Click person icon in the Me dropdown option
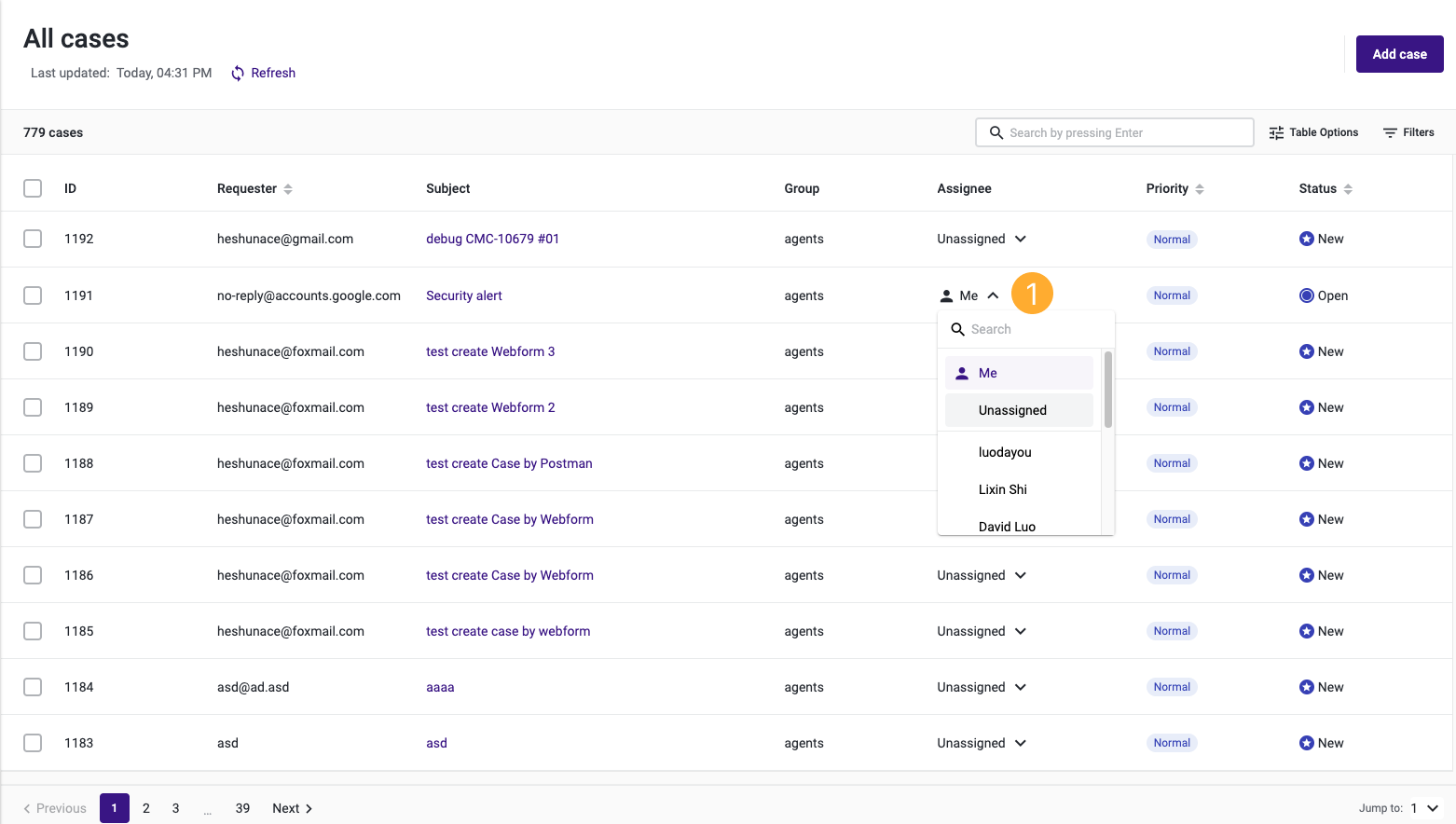Screen dimensions: 1456x824 (x=962, y=373)
